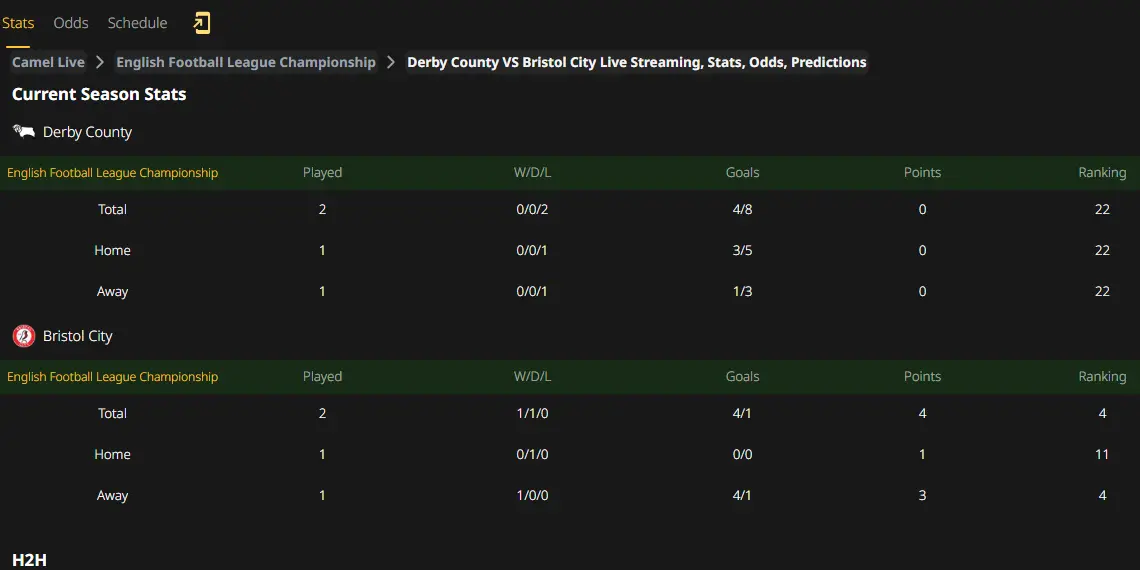Open the Schedule tab

pos(137,23)
